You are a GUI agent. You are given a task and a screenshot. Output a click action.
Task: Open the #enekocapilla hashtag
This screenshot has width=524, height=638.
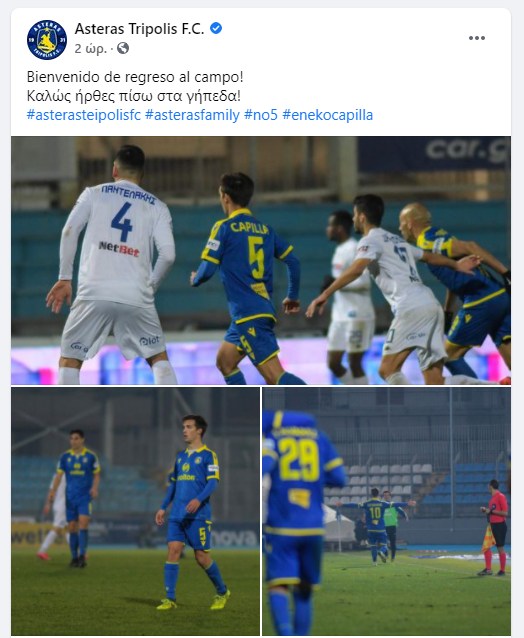(x=328, y=115)
